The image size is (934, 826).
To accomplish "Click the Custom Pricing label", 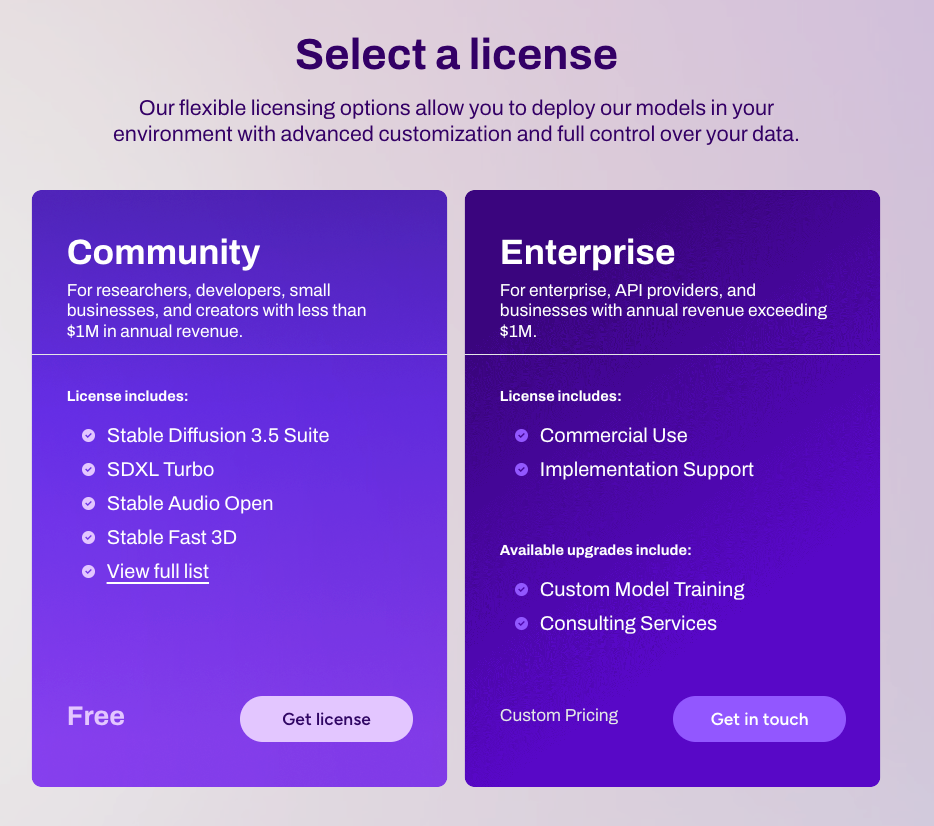I will tap(559, 716).
